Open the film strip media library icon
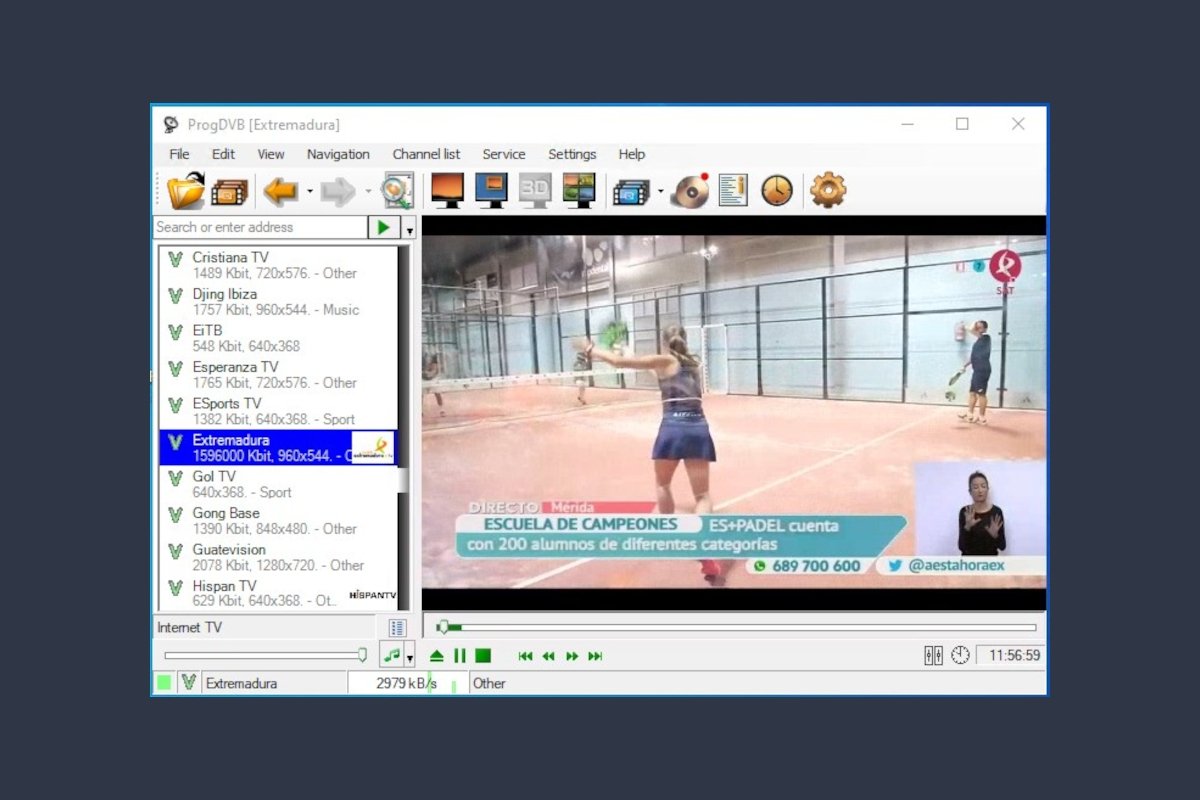1200x800 pixels. (229, 191)
